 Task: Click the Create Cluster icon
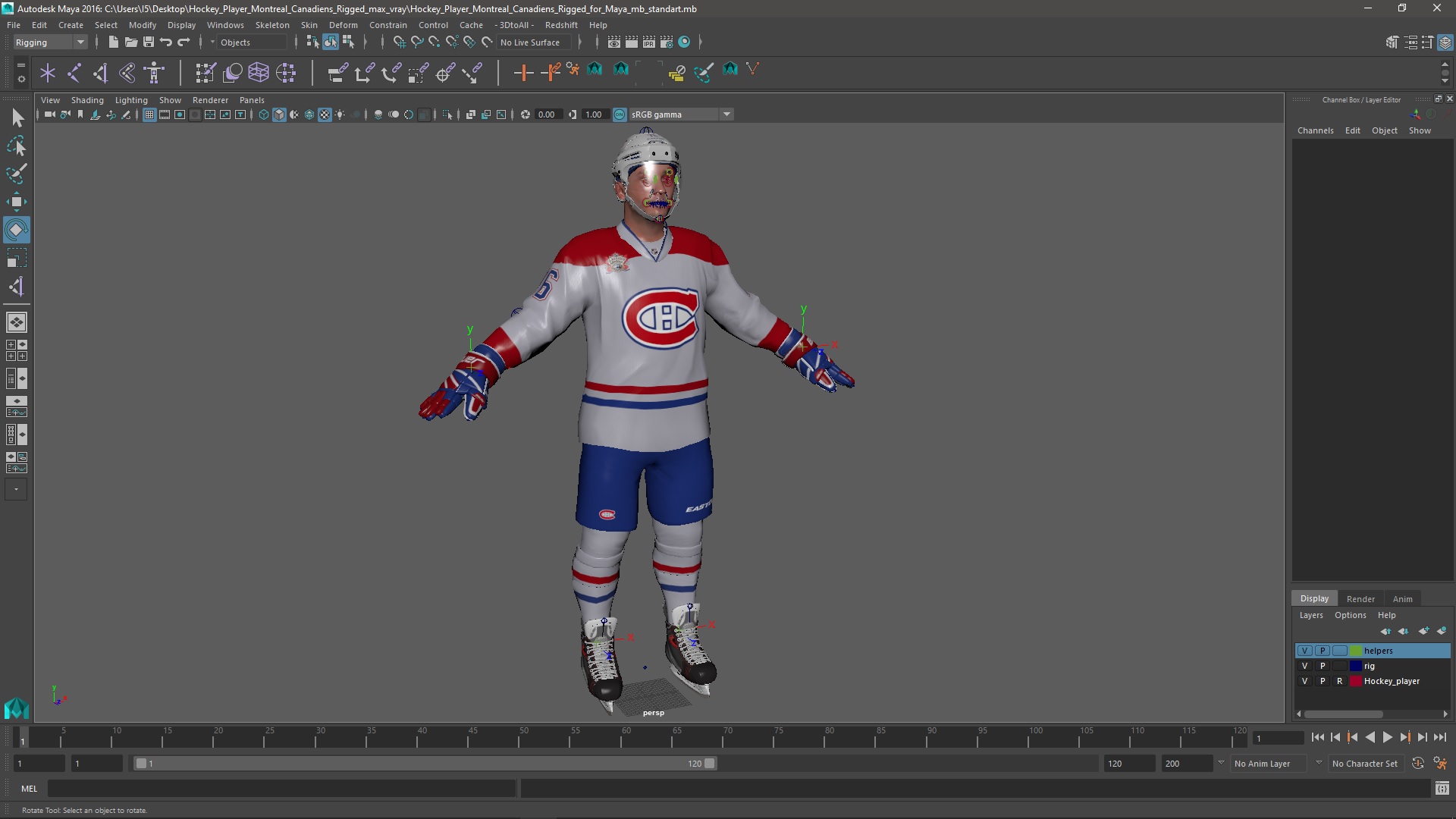(x=285, y=73)
